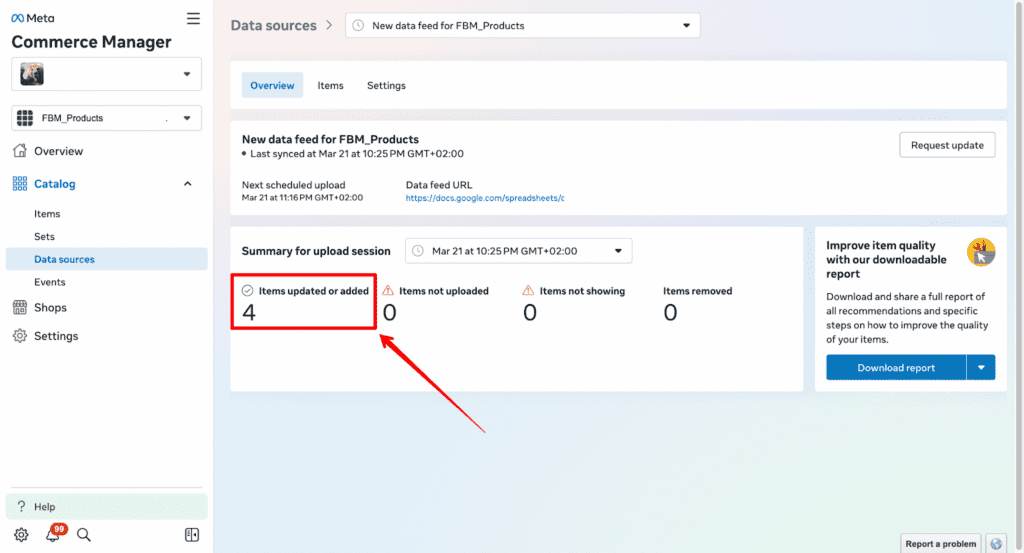
Task: Open the data feed selector dropdown
Action: 522,25
